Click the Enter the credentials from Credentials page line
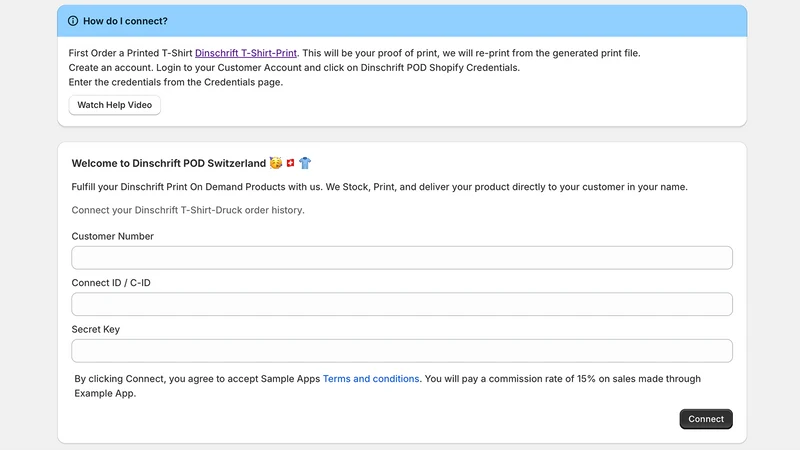Screen dimensions: 800x450 tap(176, 82)
